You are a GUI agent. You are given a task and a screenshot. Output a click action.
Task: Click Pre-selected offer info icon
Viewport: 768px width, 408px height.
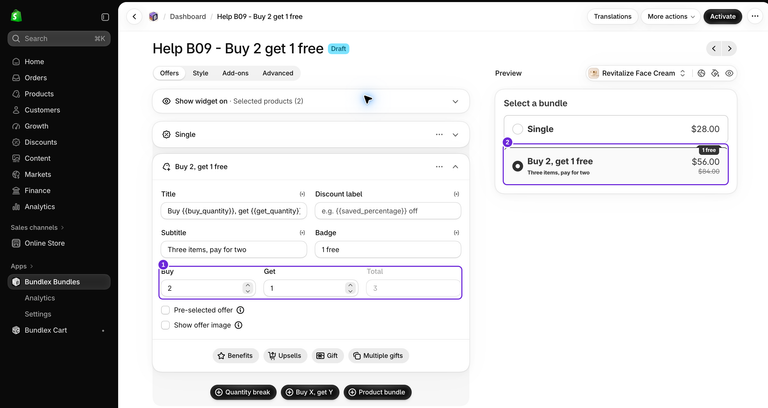pos(240,310)
